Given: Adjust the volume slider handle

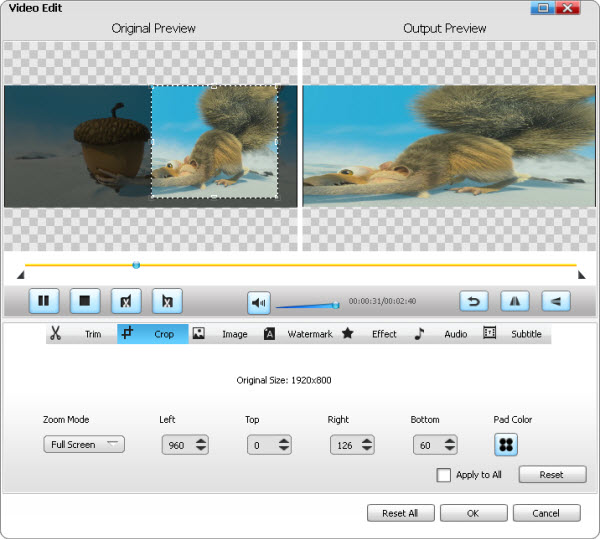Looking at the screenshot, I should [336, 305].
